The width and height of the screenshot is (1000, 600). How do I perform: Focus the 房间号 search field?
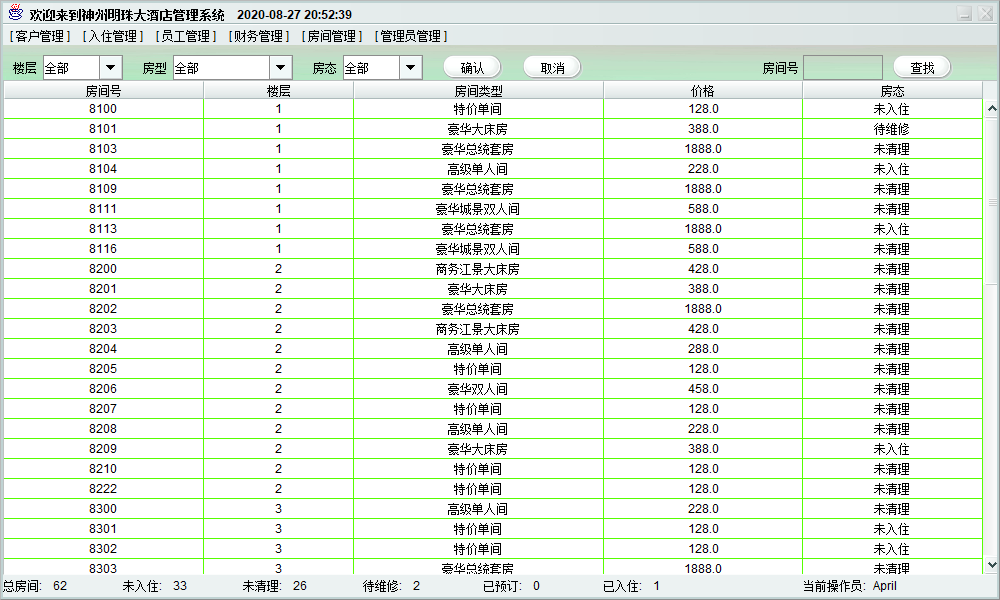point(842,68)
